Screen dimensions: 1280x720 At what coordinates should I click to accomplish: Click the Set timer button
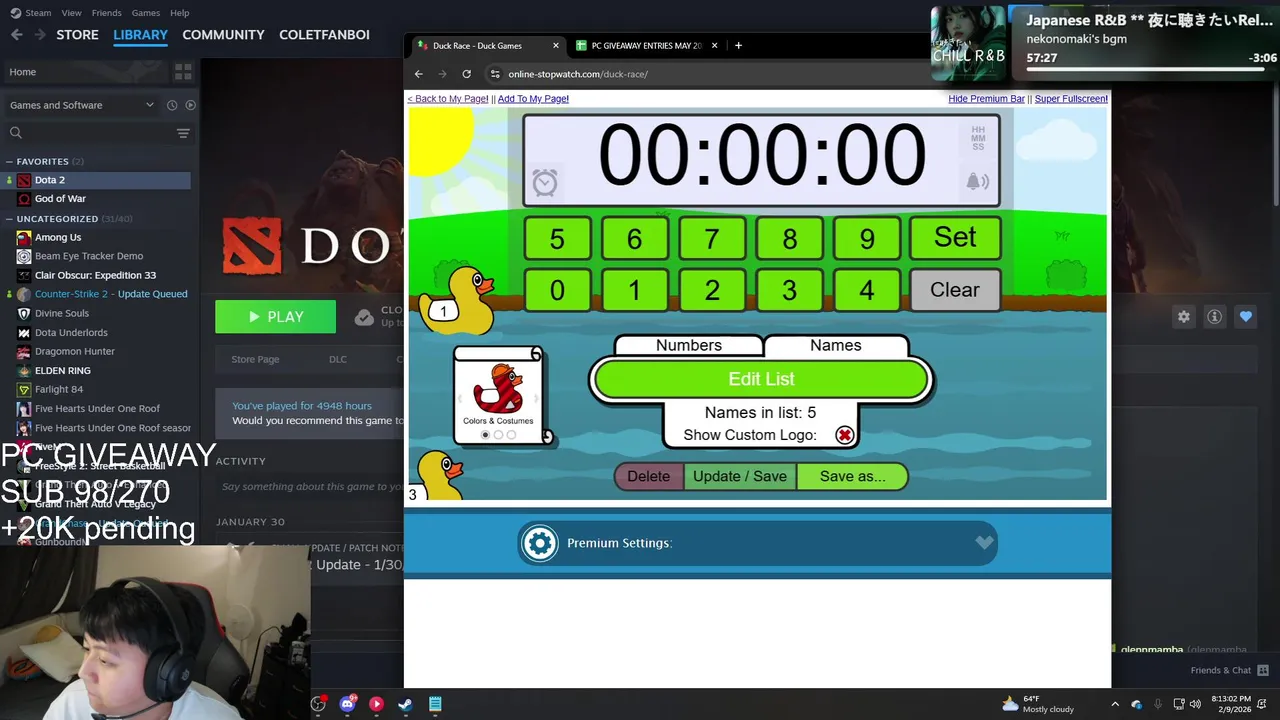(x=955, y=237)
